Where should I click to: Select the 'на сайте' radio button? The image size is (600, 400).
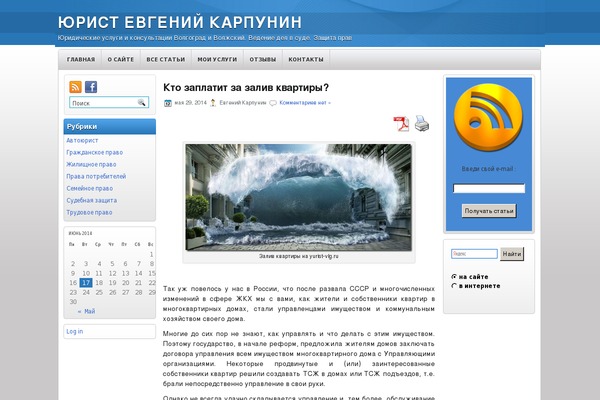coord(454,276)
